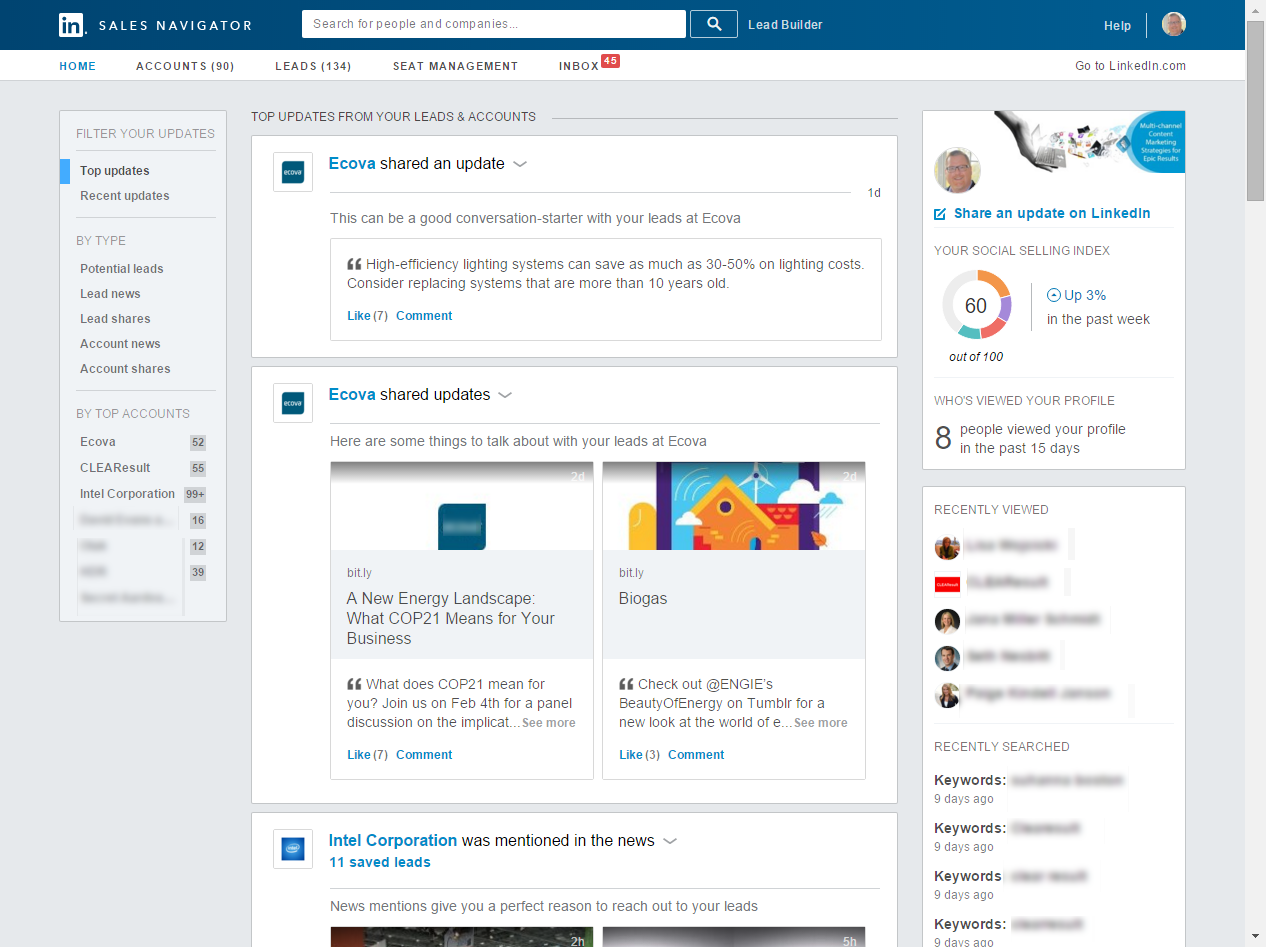Click the people and companies search field
Screen dimensions: 1266x947
494,24
